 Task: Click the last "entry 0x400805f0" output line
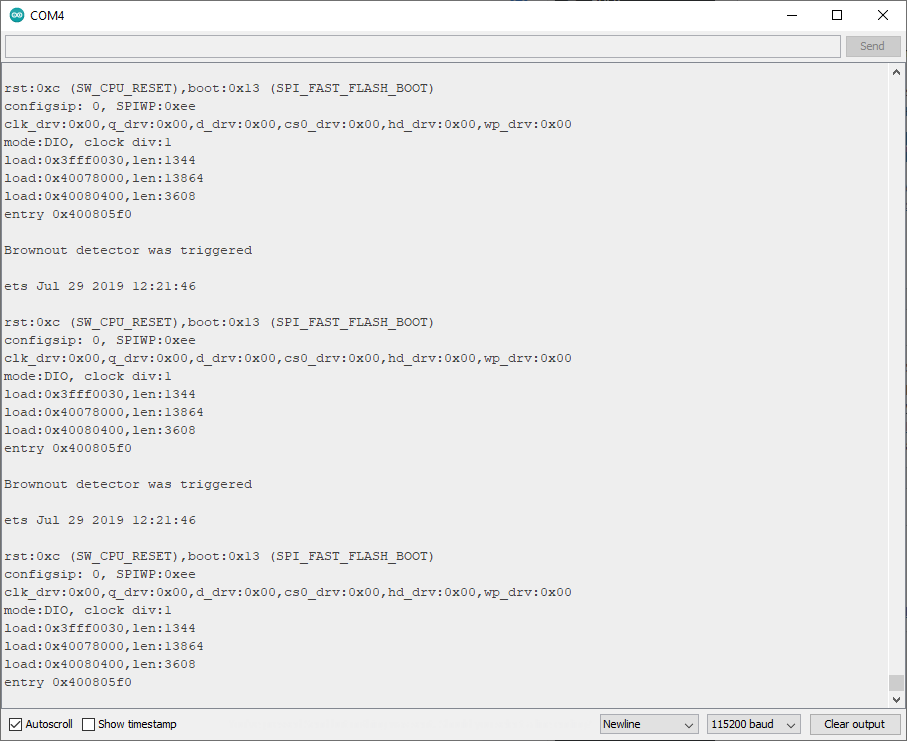click(68, 682)
